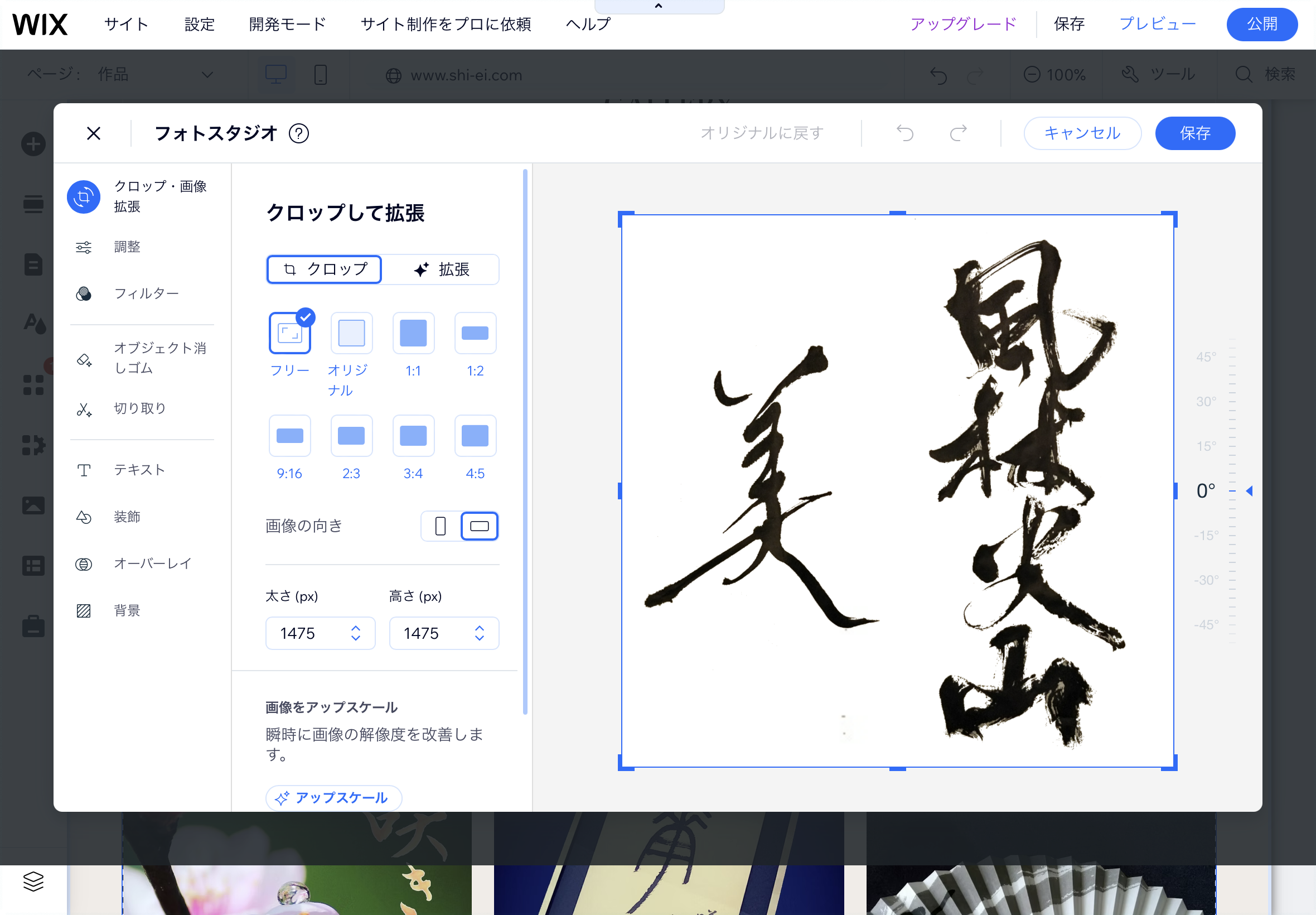Click the undo arrow in Photo Studio header
Image resolution: width=1316 pixels, height=915 pixels.
coord(904,133)
